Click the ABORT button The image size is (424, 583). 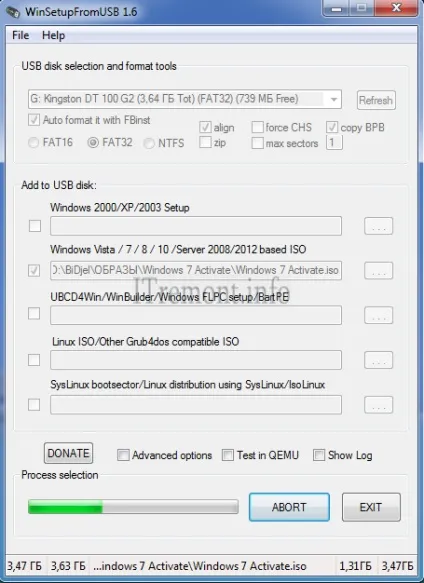click(x=289, y=507)
